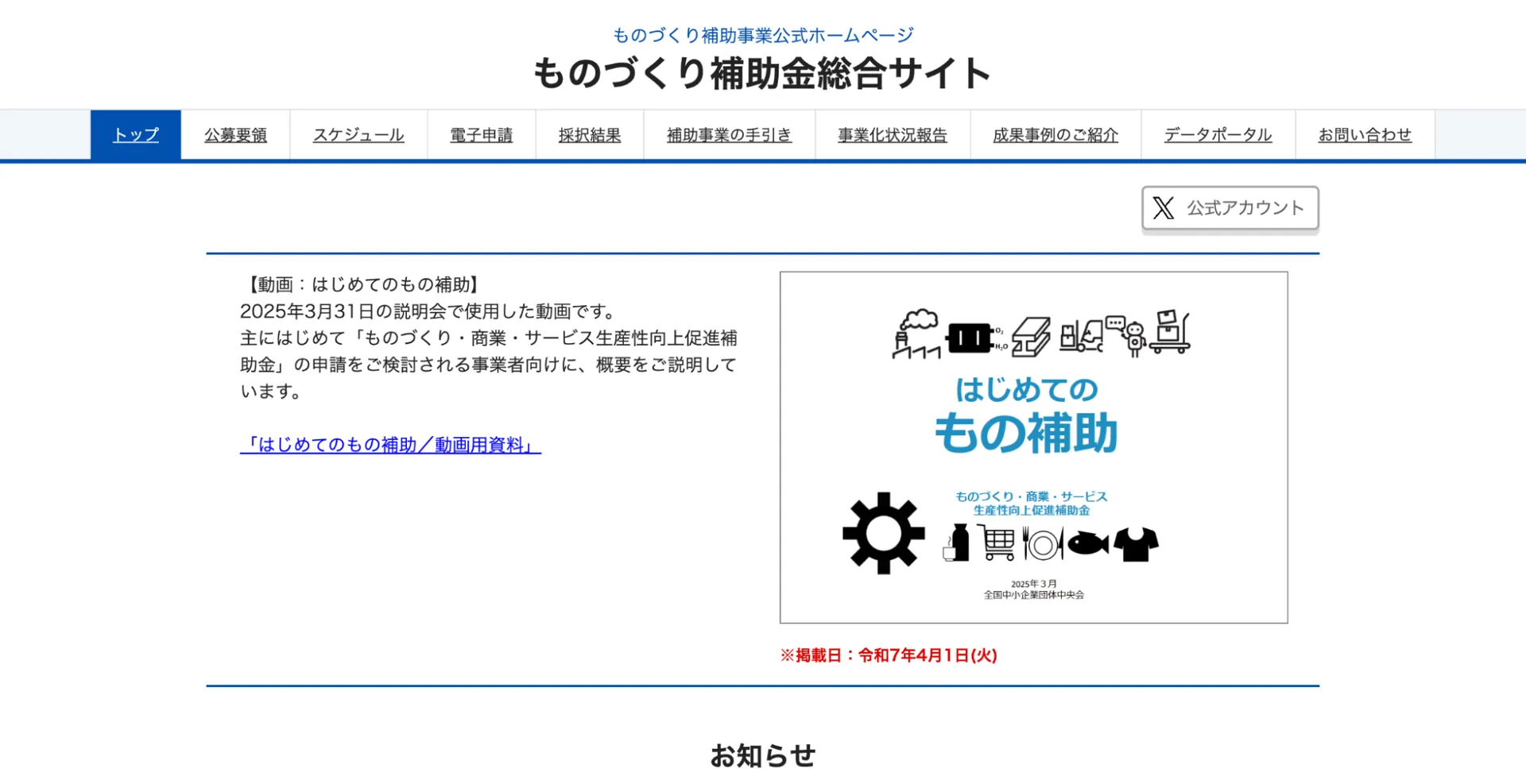The width and height of the screenshot is (1526, 784).
Task: View 採択結果 page
Action: (590, 135)
